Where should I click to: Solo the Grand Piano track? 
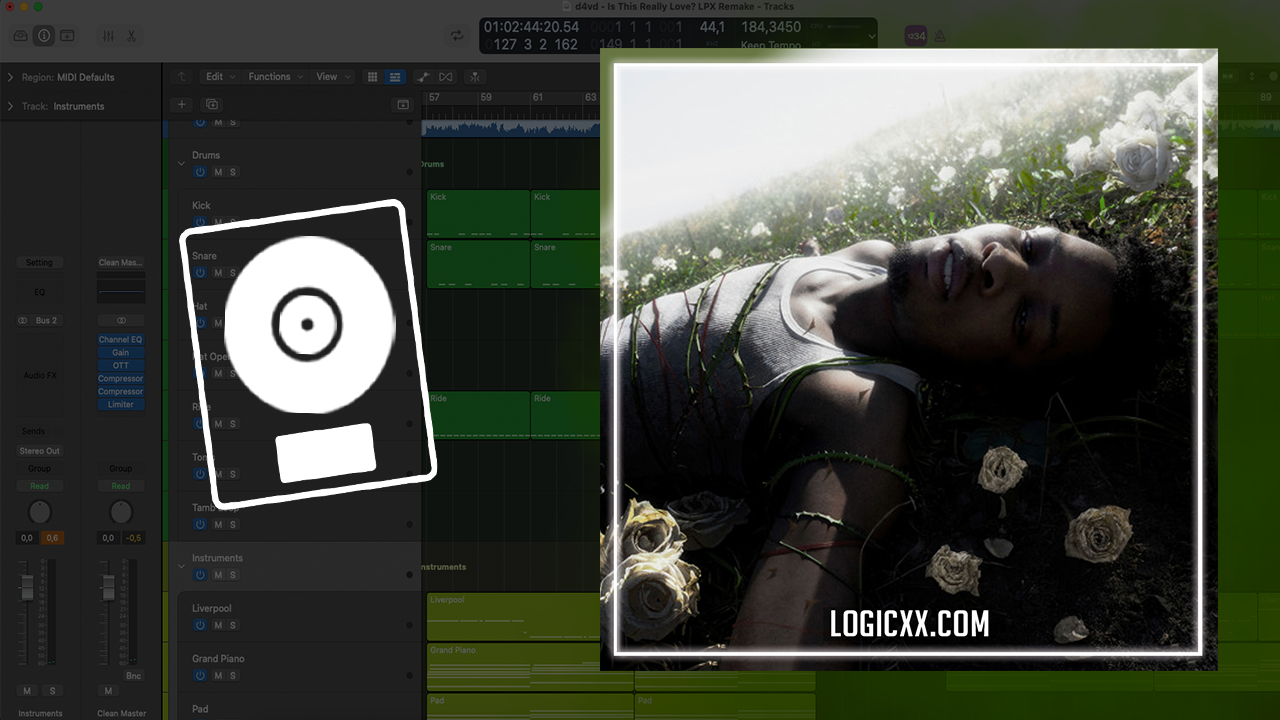click(x=233, y=675)
